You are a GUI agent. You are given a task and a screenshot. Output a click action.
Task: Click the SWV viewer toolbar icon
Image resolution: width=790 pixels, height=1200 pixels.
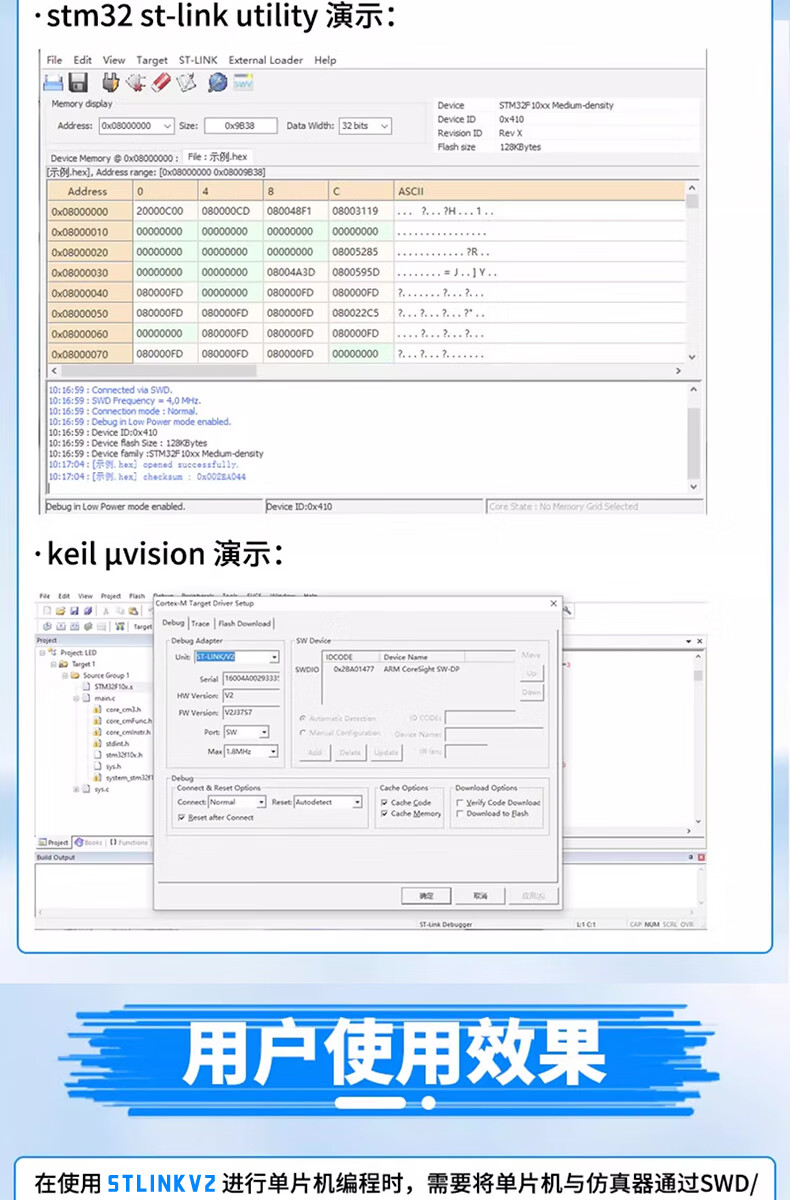pos(243,83)
